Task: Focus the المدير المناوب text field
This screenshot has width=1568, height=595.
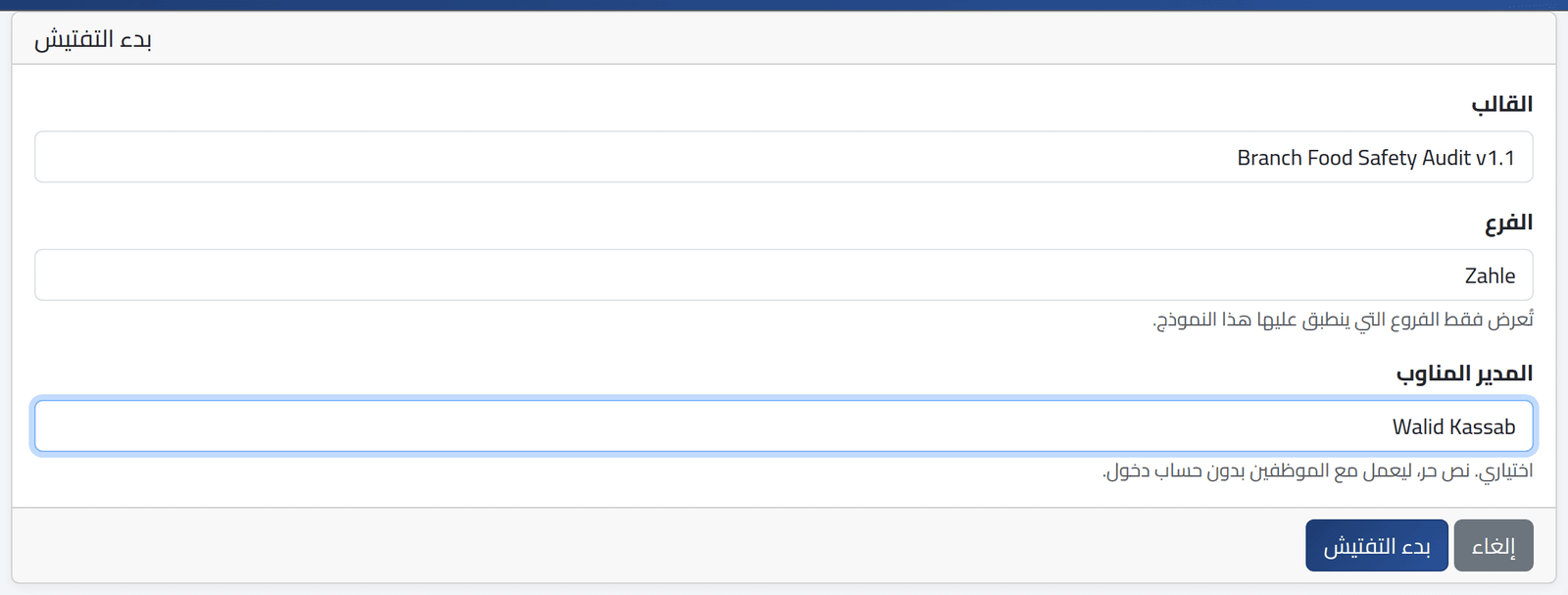Action: pos(784,426)
